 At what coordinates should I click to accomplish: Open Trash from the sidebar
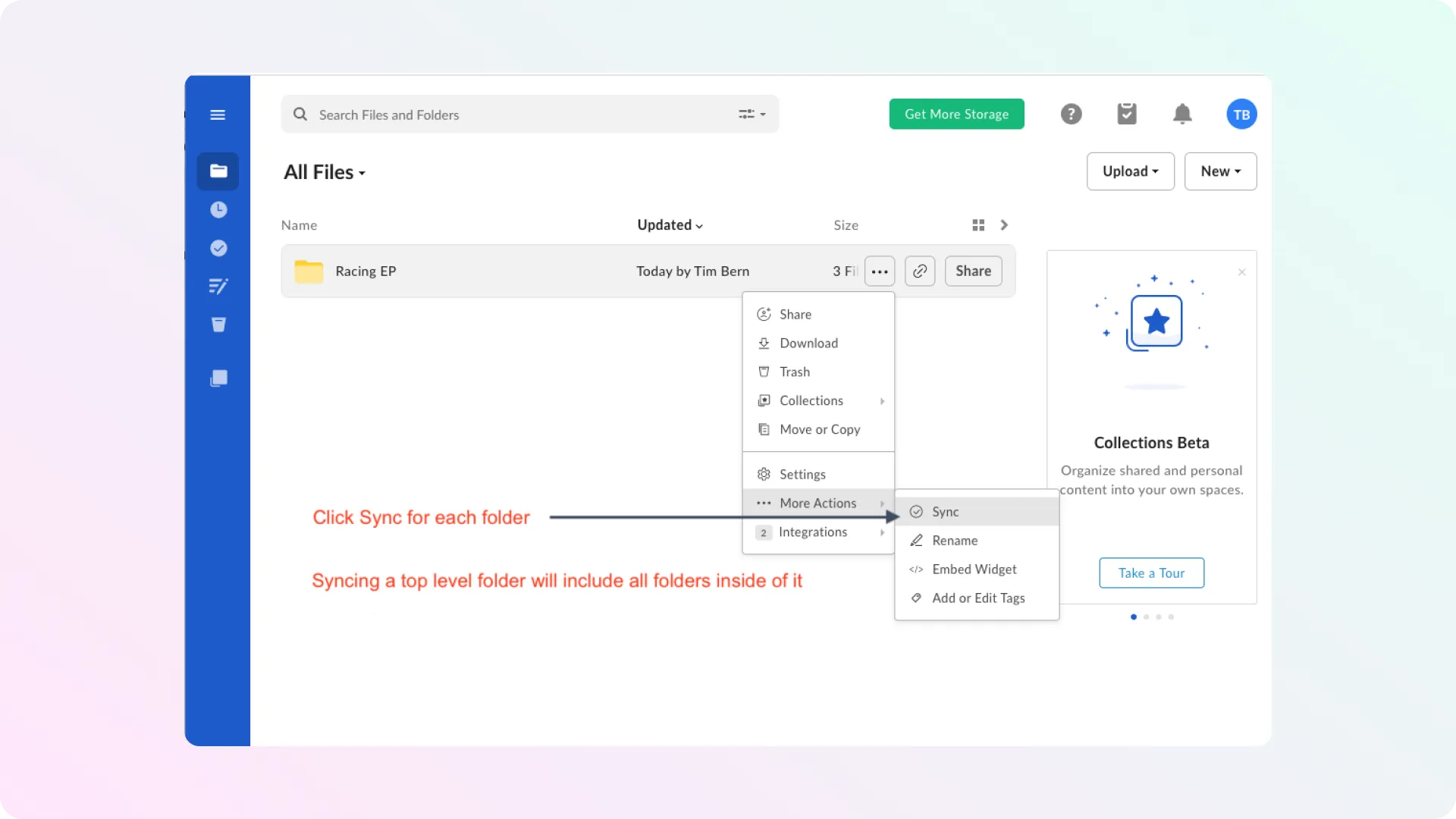click(218, 325)
